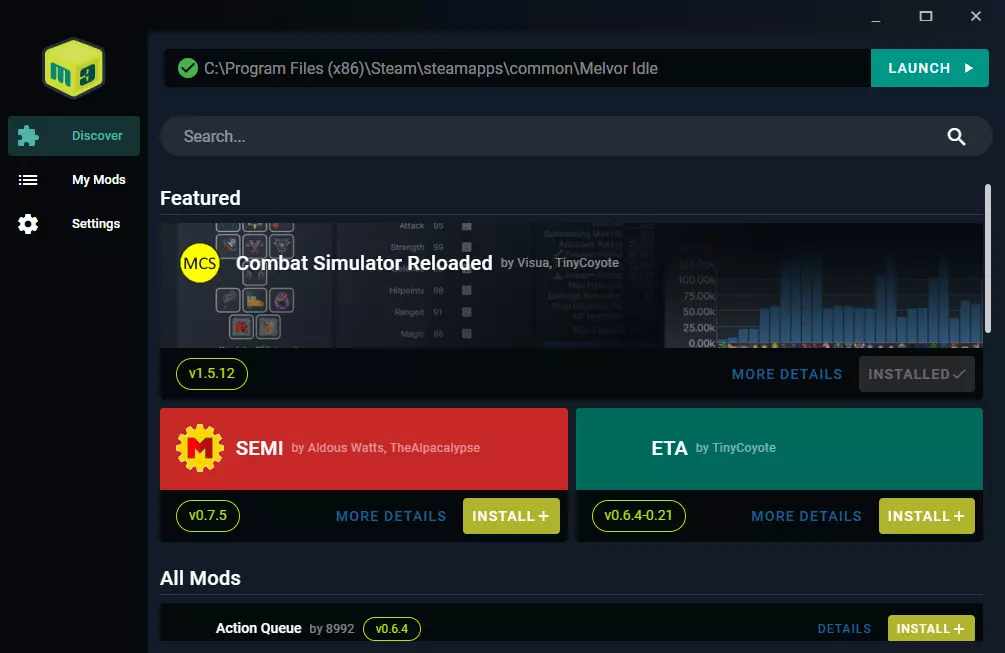Click the My Mods list icon
The width and height of the screenshot is (1005, 653).
(28, 180)
